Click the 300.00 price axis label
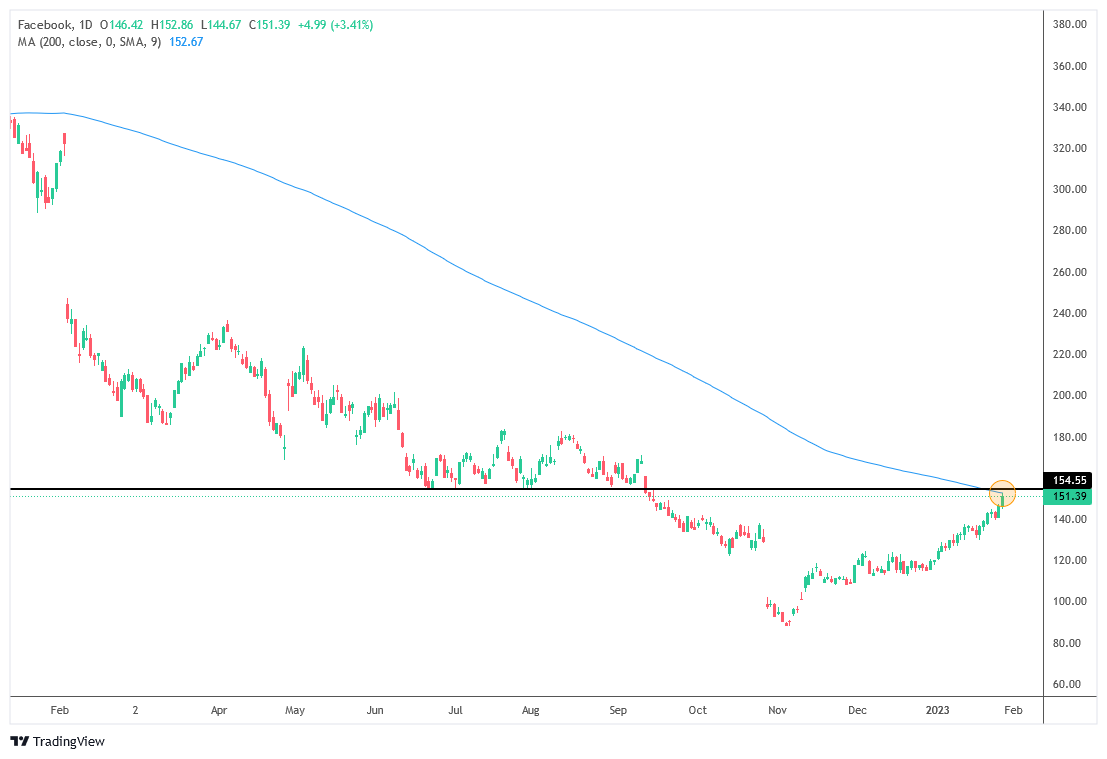 [x=1070, y=189]
